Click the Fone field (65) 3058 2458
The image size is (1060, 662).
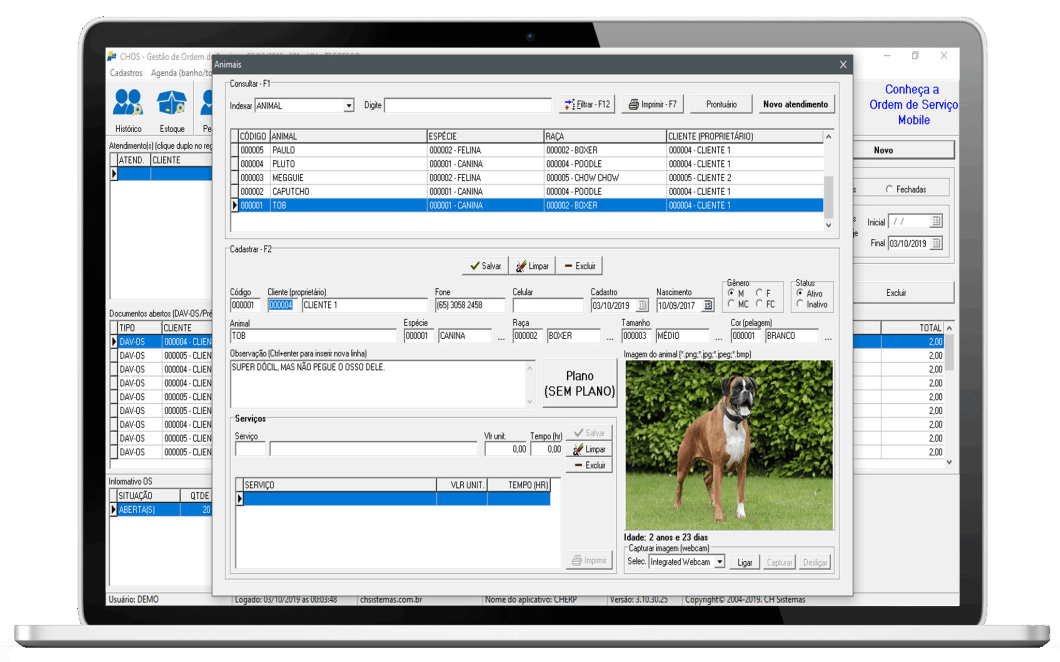(469, 306)
